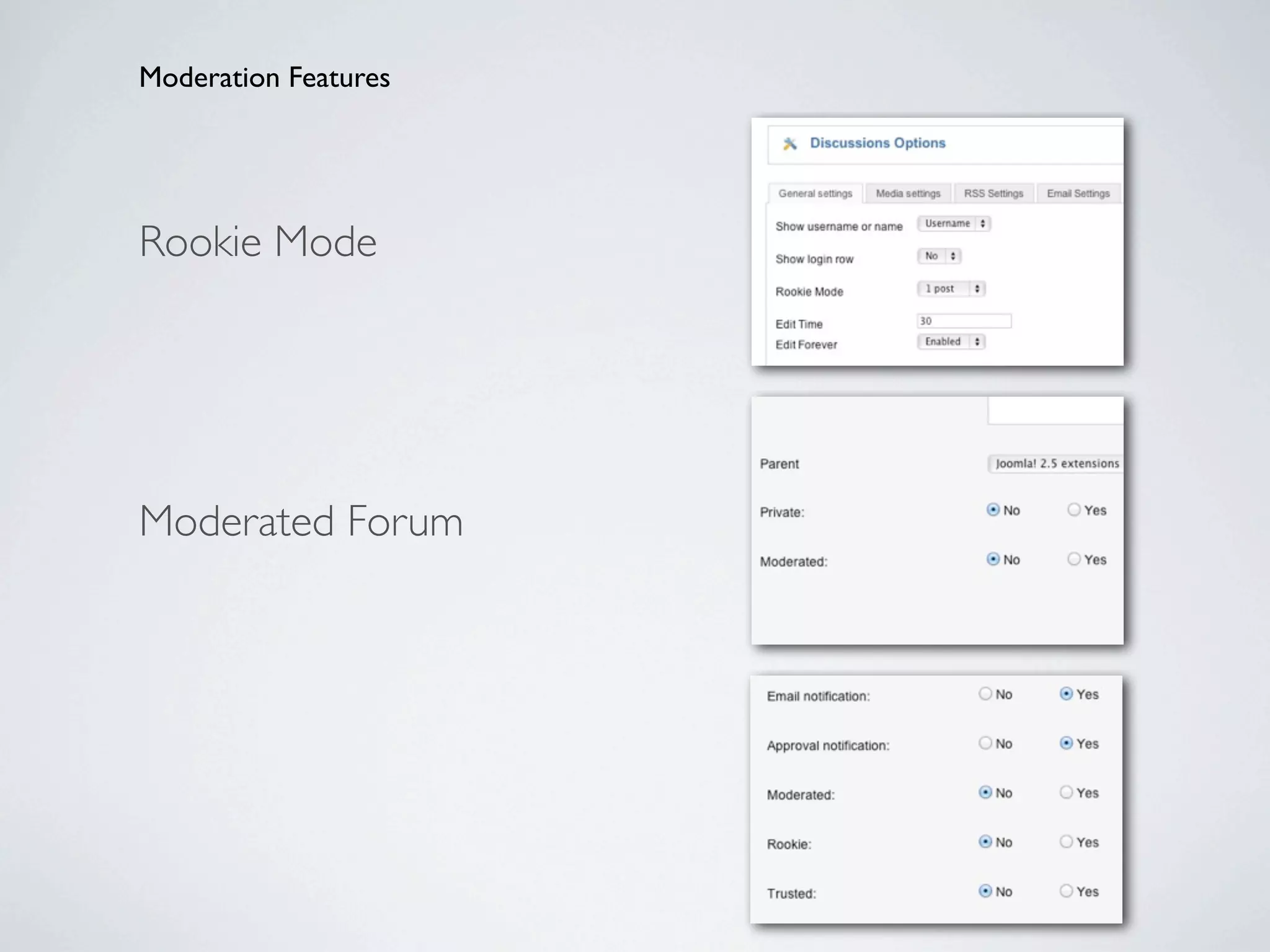
Task: Click the Moderated Forum slide text
Action: point(301,521)
